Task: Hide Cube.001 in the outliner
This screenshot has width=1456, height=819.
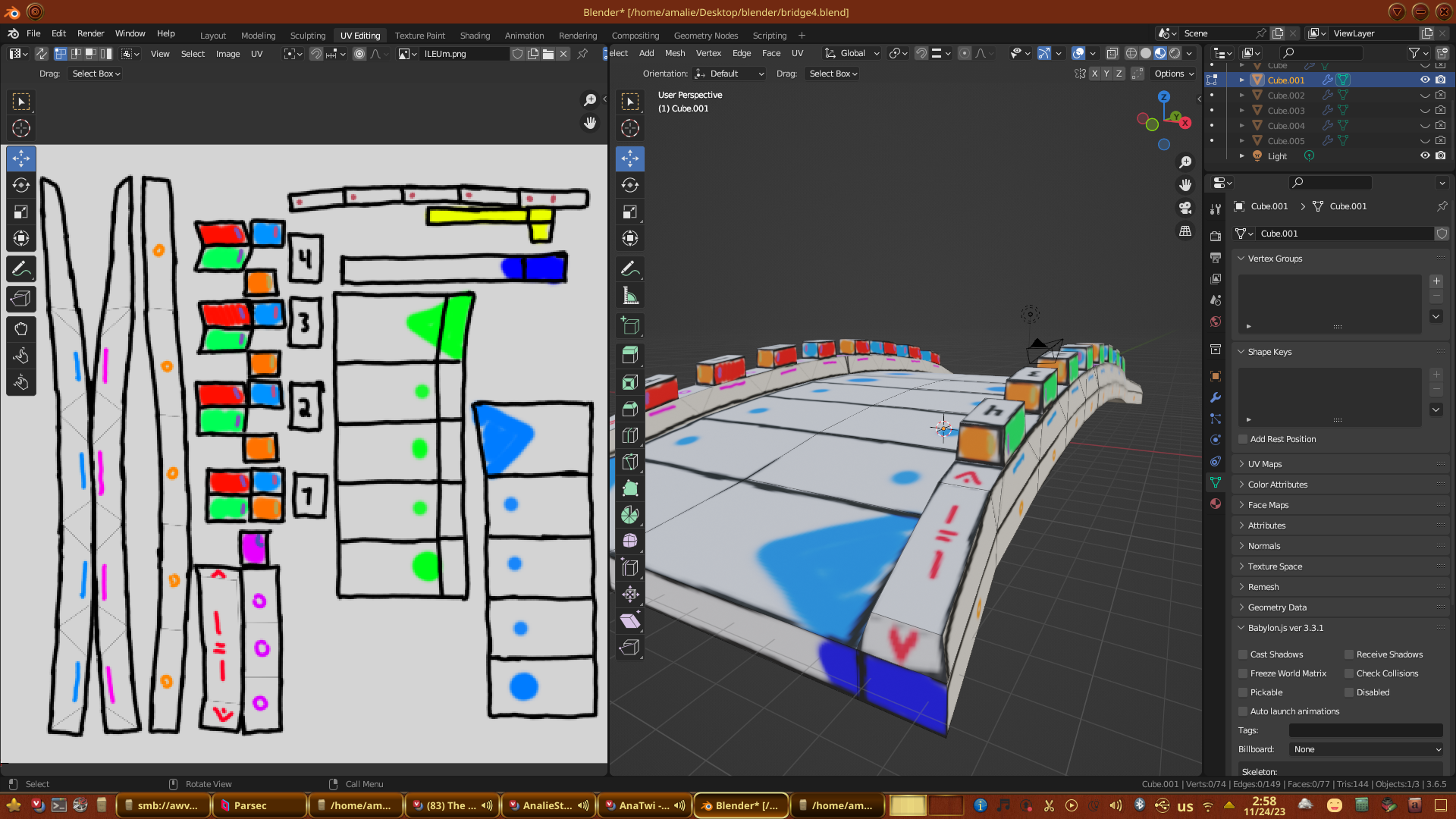Action: coord(1425,80)
